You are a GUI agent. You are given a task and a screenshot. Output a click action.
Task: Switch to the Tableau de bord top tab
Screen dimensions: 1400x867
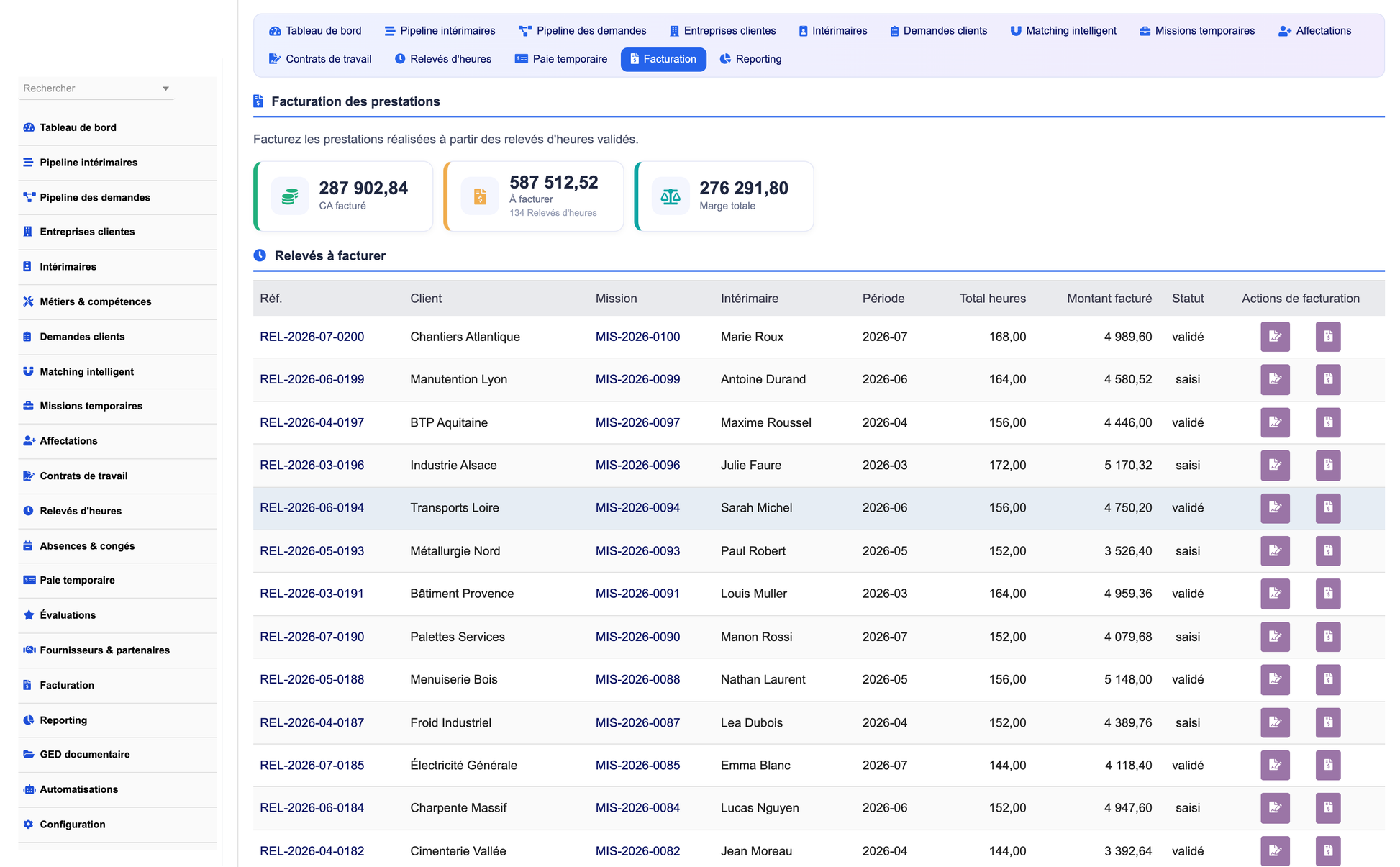tap(315, 31)
